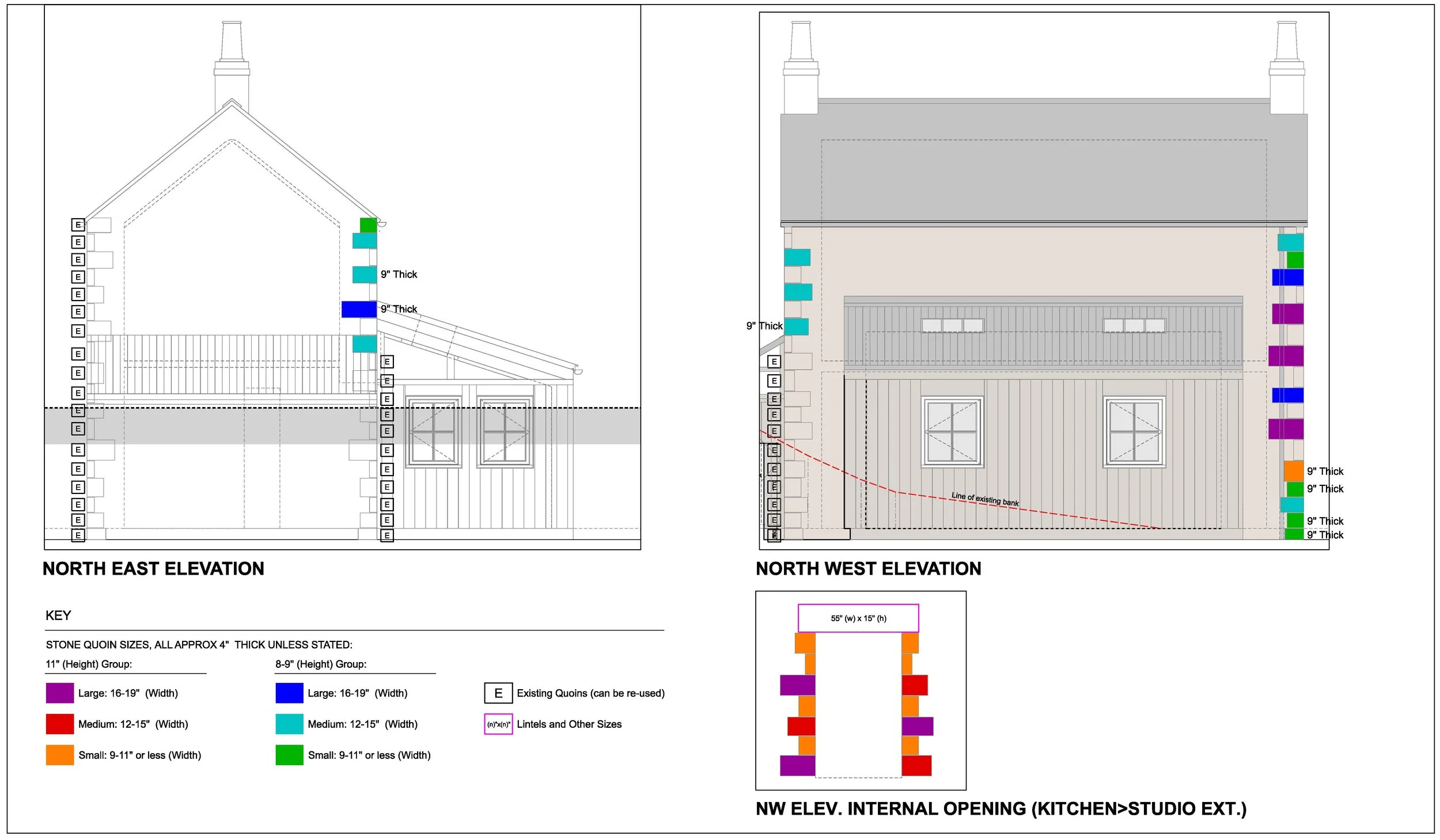The image size is (1440, 840).
Task: Click the cyan Medium 12-15" key swatch
Action: (289, 724)
